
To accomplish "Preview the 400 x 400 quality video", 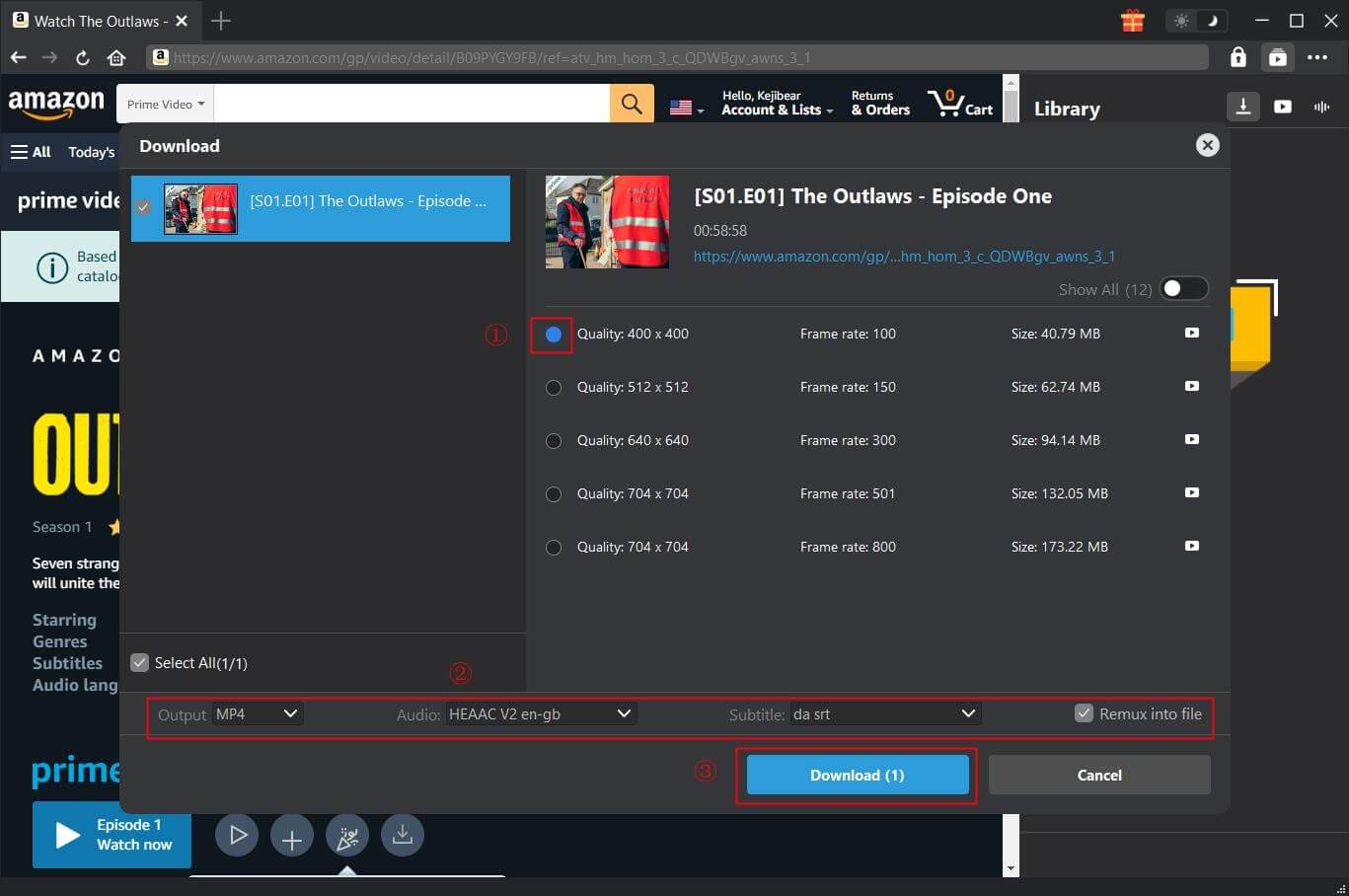I will (1191, 334).
